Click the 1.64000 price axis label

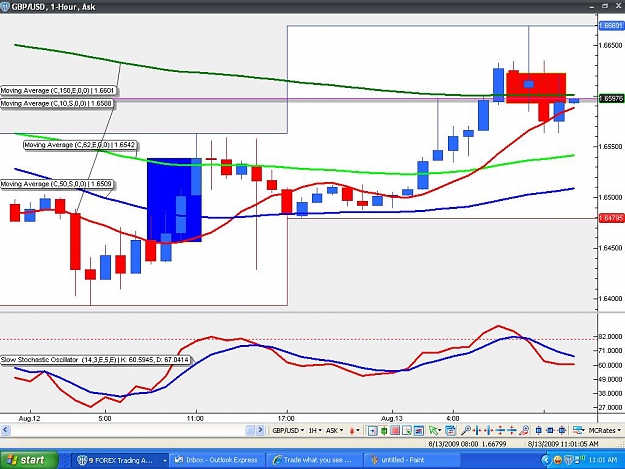611,298
